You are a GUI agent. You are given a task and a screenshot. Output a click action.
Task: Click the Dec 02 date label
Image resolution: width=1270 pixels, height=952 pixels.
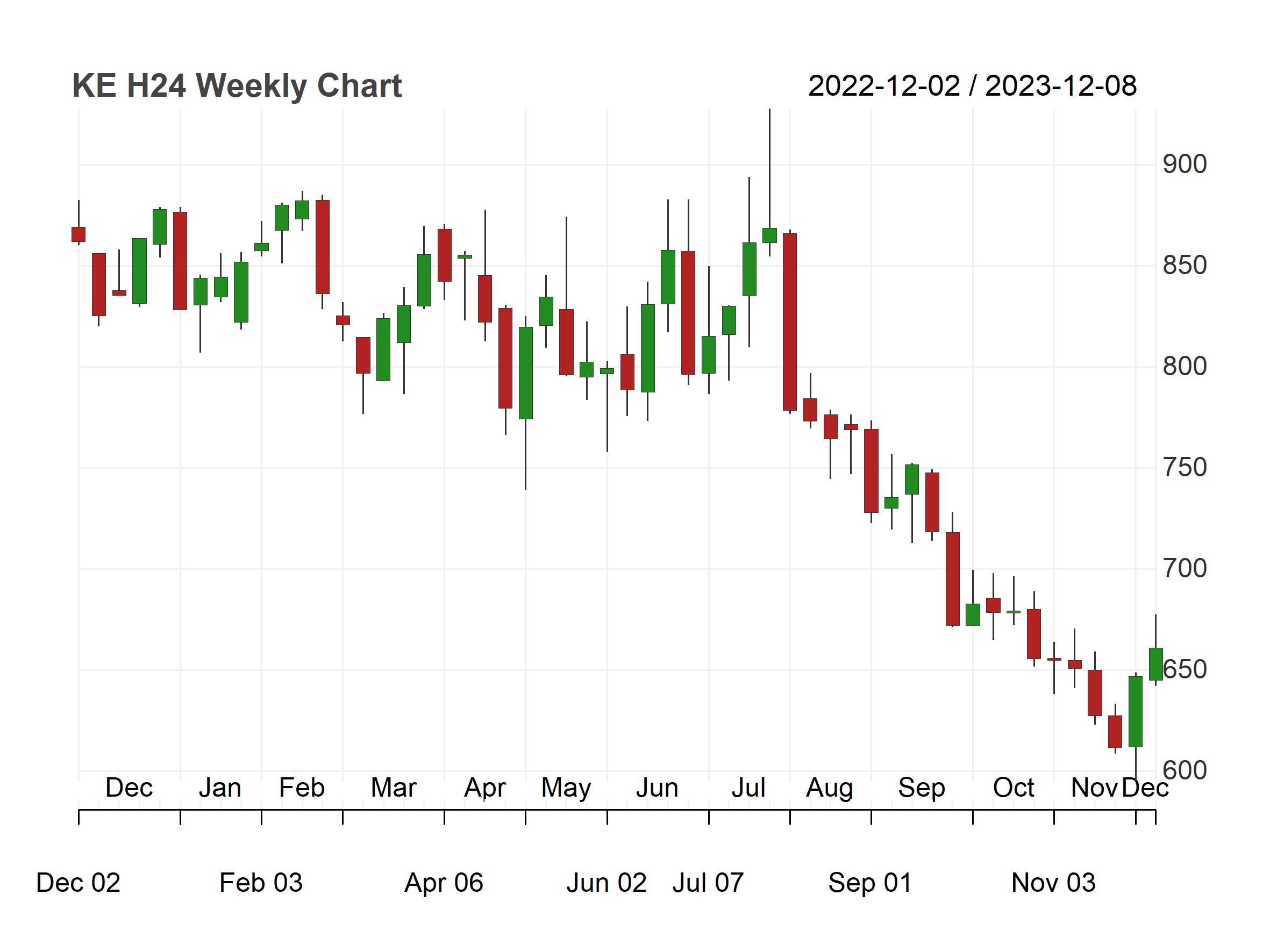click(78, 883)
